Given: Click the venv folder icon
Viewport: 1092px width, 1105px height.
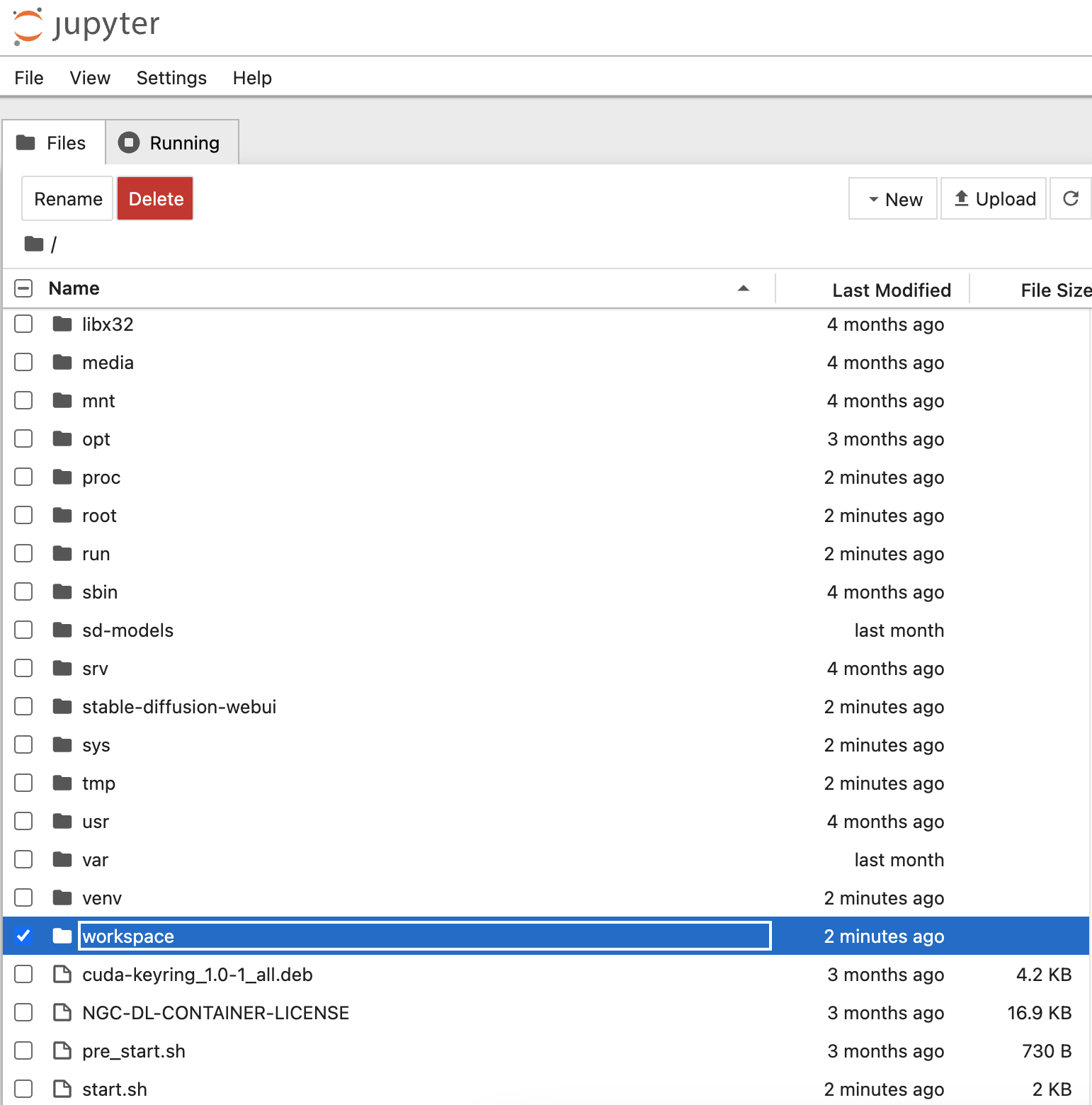Looking at the screenshot, I should (x=62, y=898).
